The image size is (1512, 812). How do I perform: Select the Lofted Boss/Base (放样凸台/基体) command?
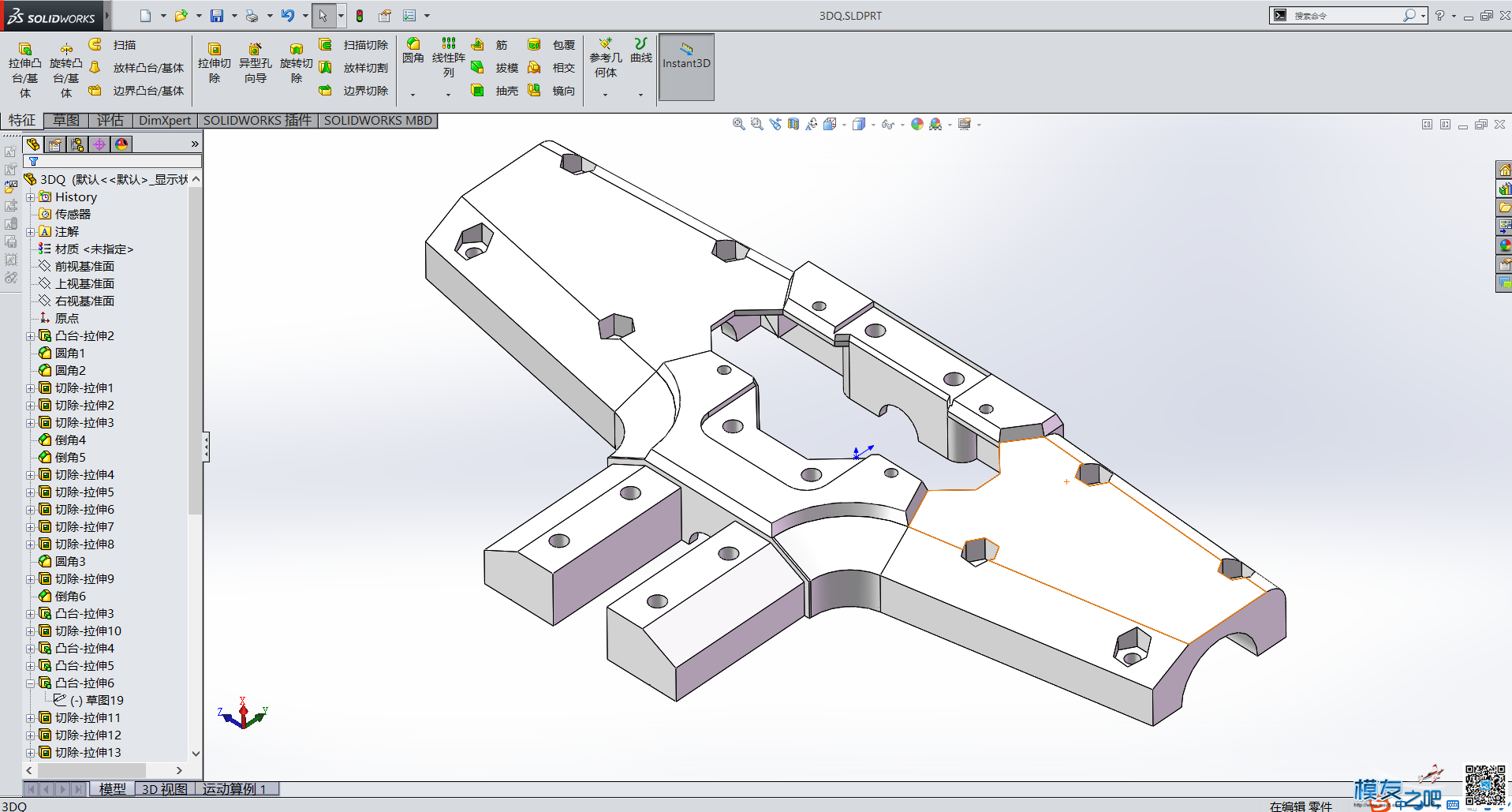pos(136,68)
